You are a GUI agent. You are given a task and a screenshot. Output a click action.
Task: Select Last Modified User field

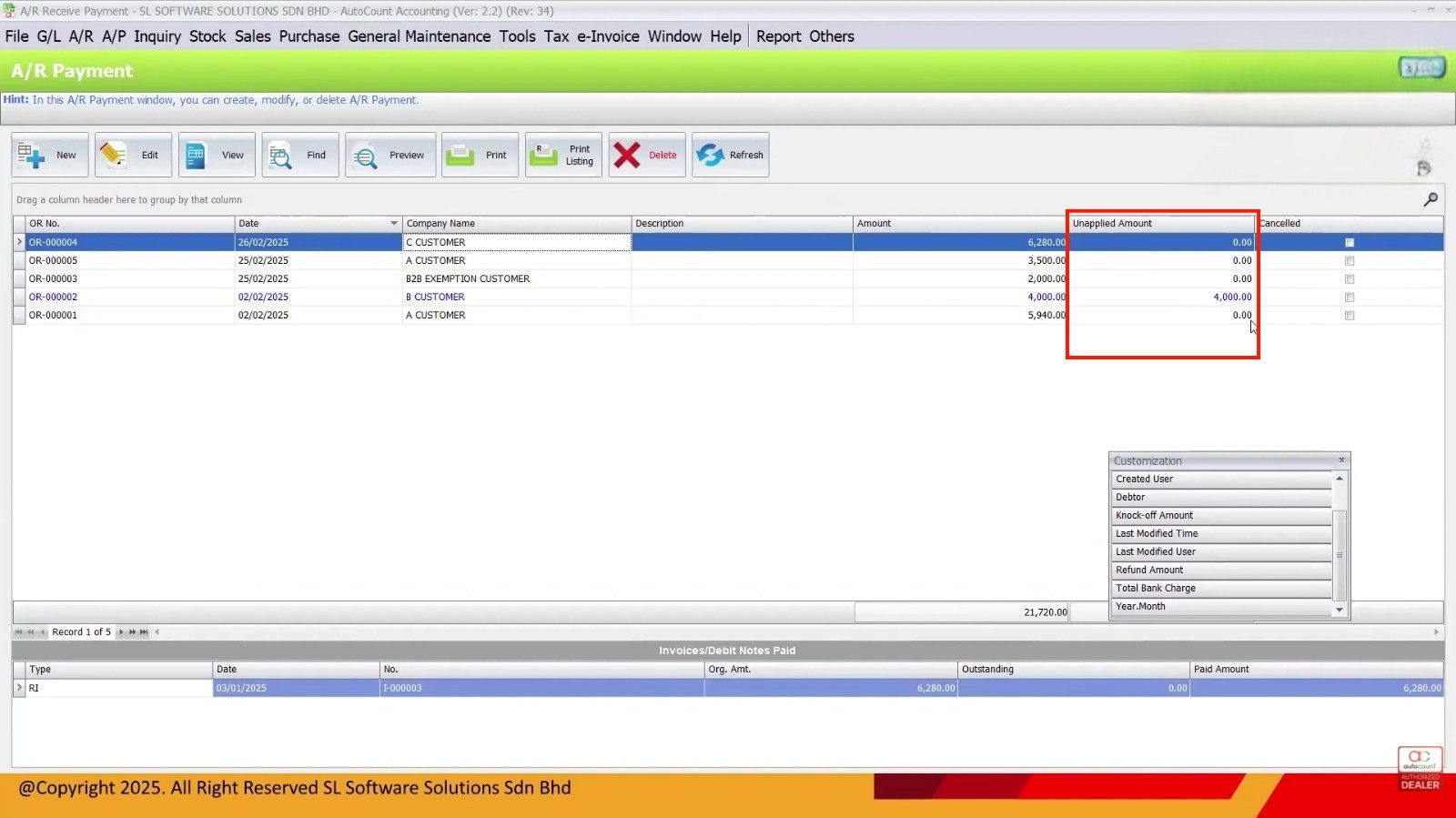[x=1221, y=551]
